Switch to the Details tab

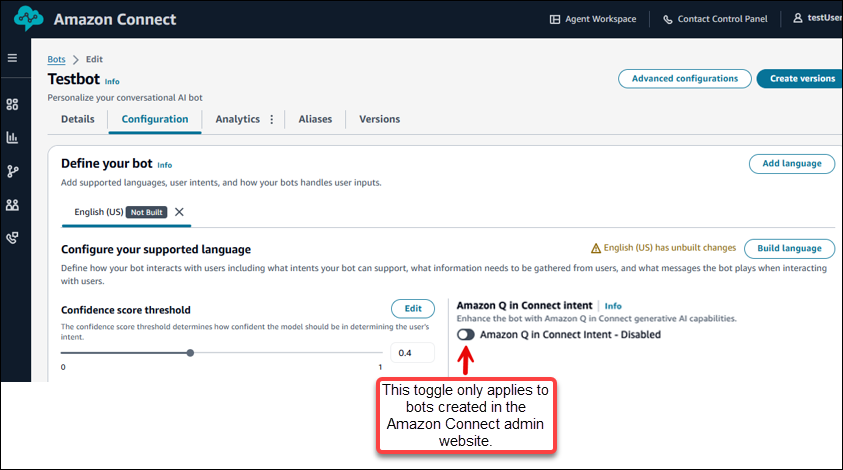[x=77, y=119]
